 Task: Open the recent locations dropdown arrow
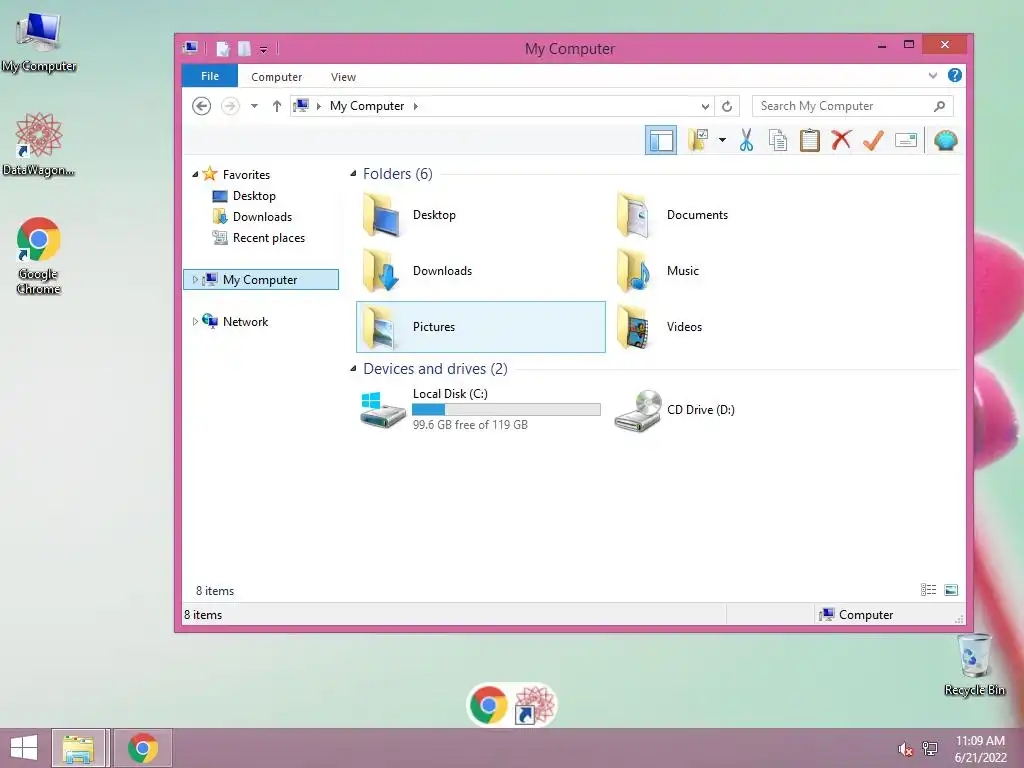point(254,106)
